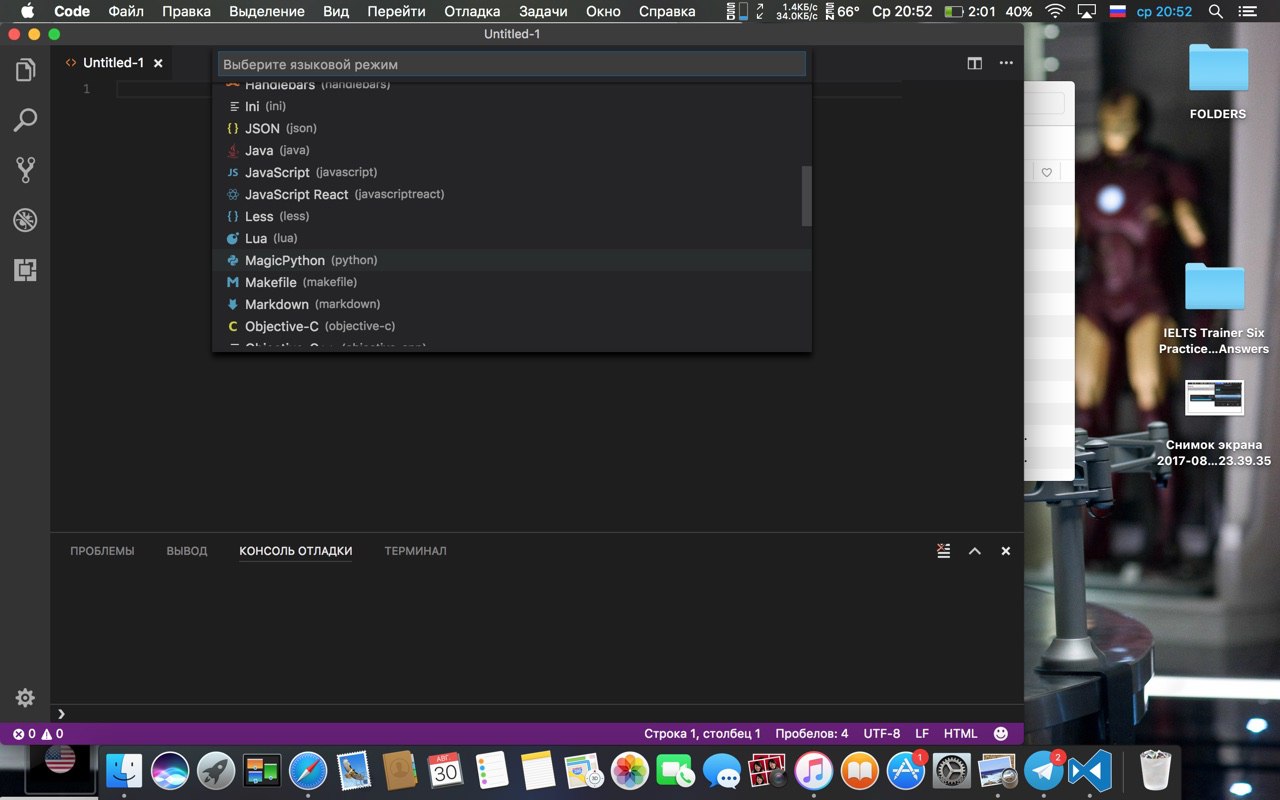Open the Explorer view in activity bar
The image size is (1280, 800).
coord(25,70)
